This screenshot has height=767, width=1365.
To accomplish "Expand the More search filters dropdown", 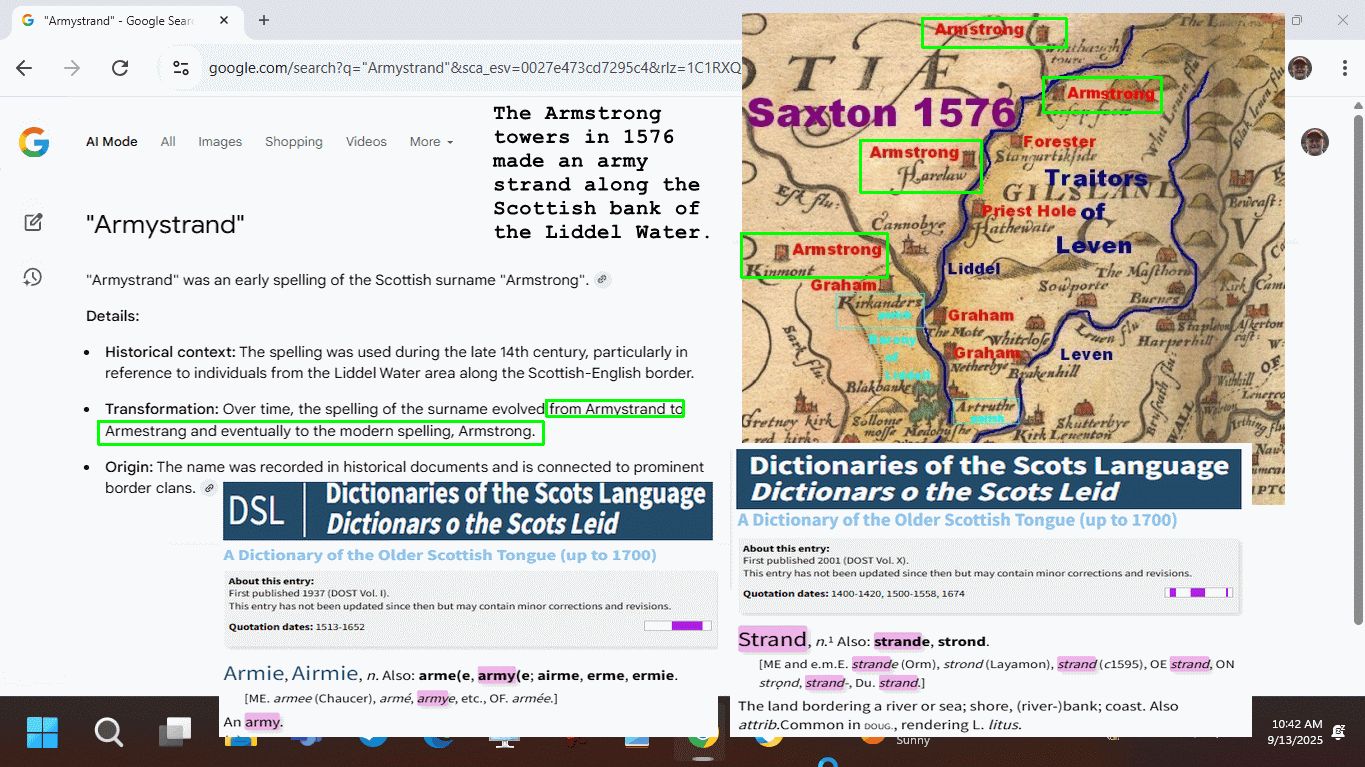I will tap(431, 142).
